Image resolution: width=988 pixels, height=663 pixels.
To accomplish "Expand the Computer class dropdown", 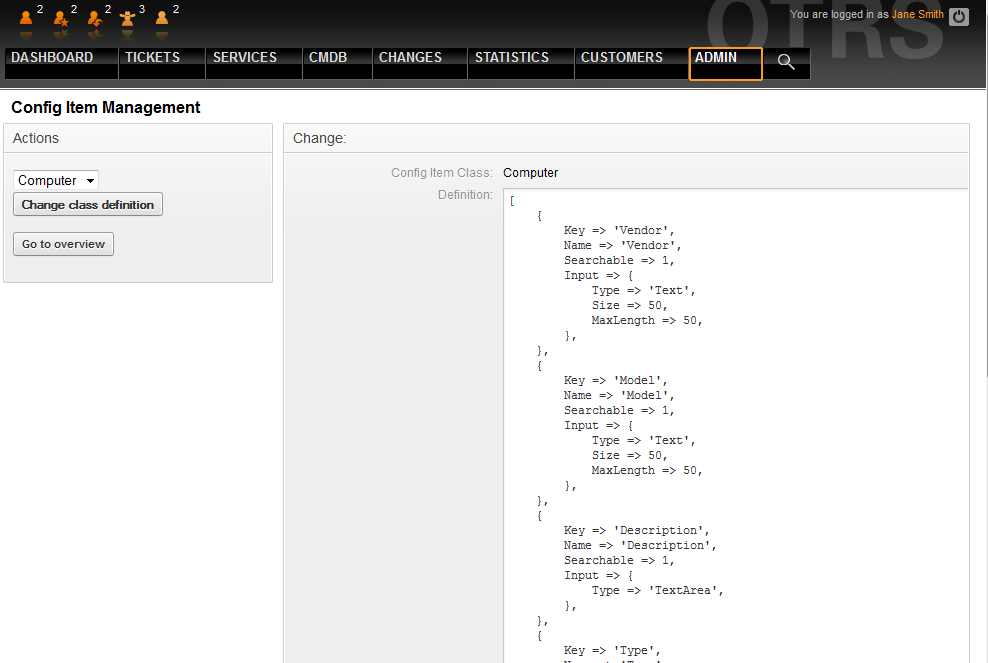I will pos(56,180).
